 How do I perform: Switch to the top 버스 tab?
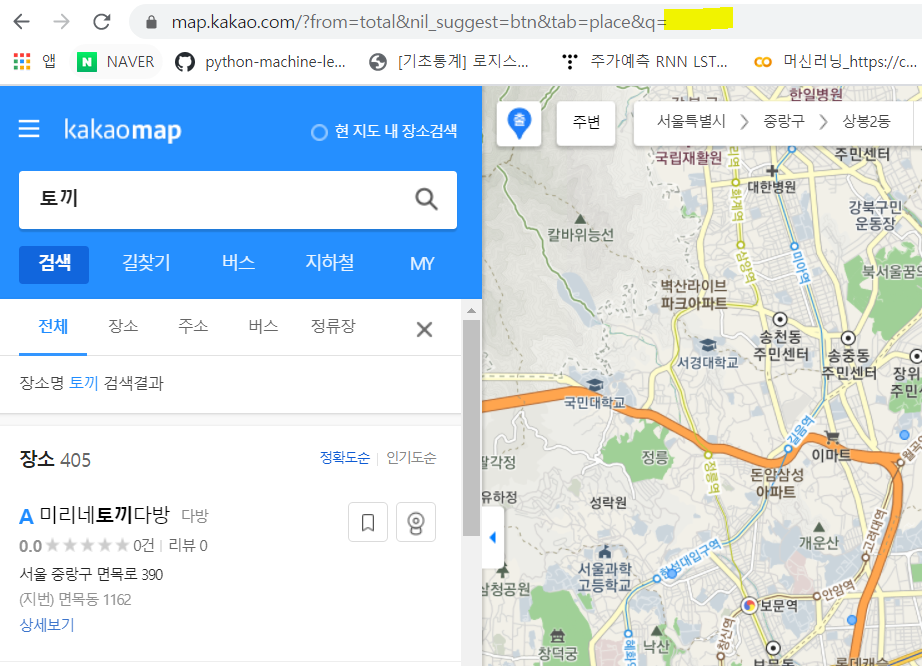click(x=238, y=263)
